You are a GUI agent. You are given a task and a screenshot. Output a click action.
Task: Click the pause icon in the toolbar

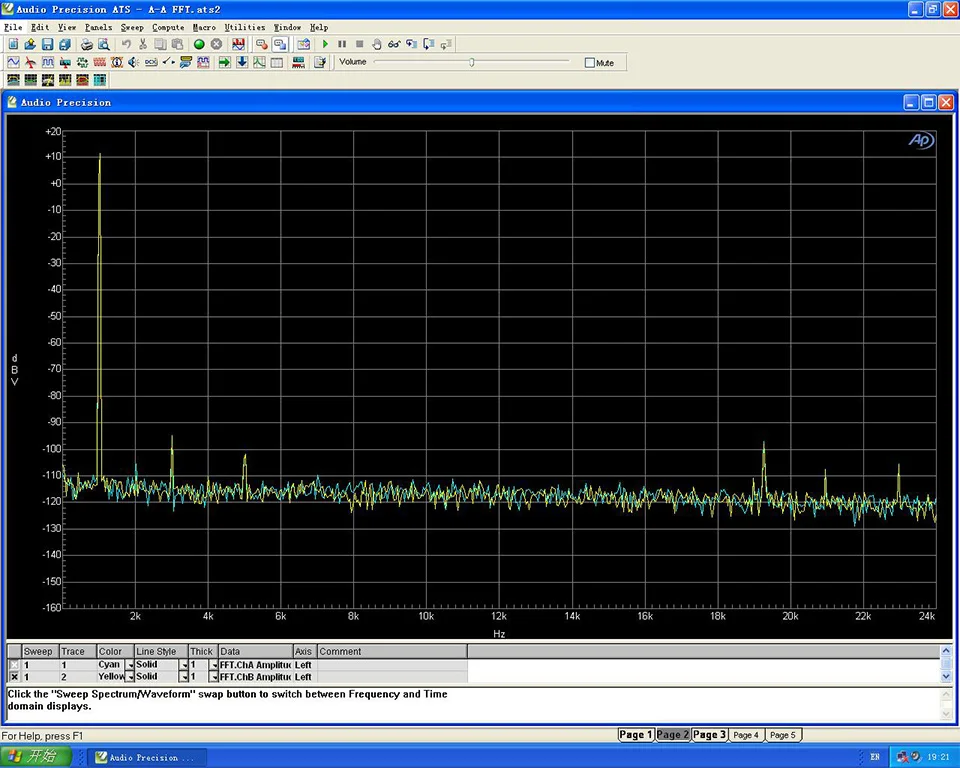342,44
